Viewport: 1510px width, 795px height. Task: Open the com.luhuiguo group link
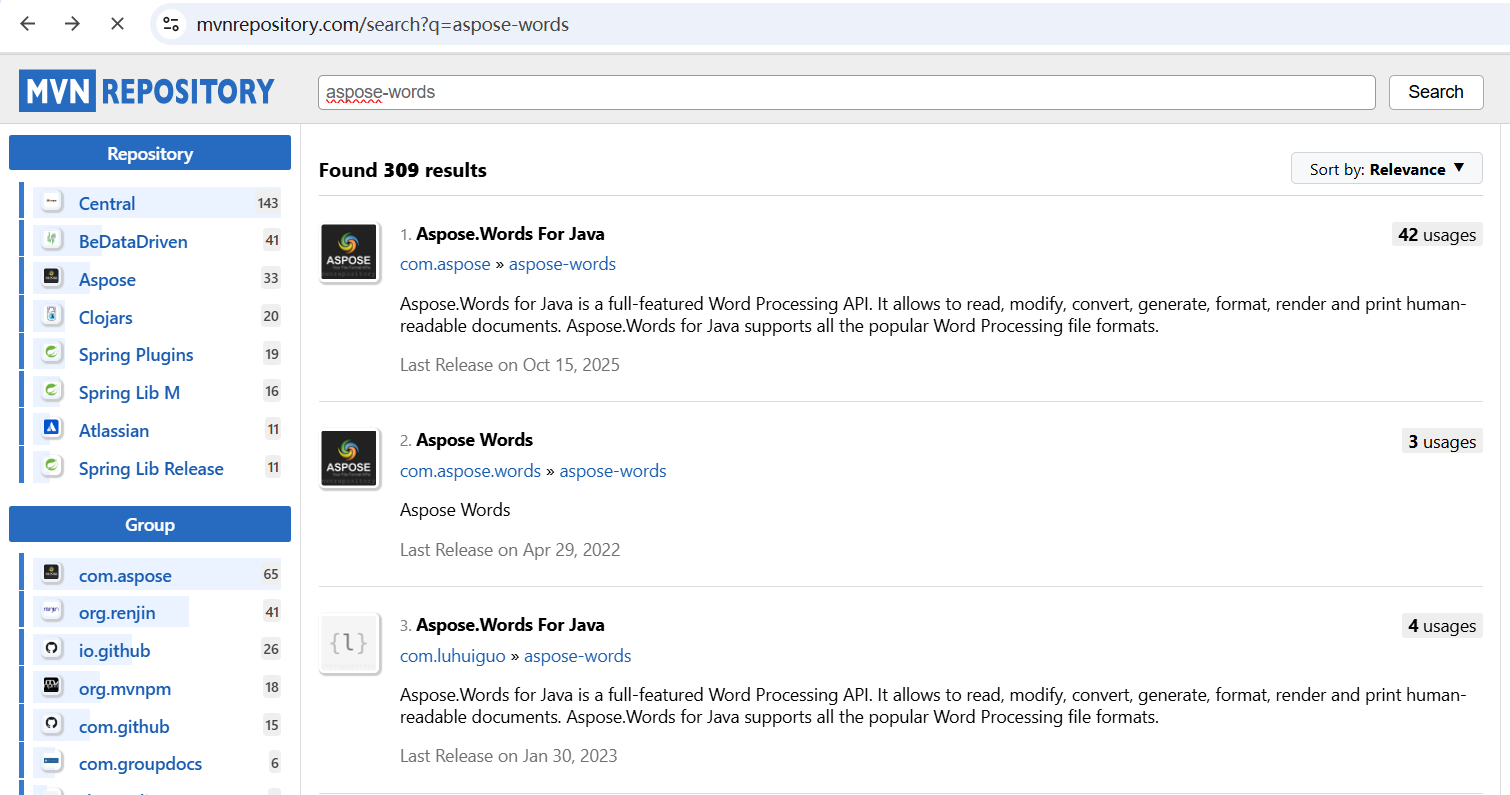point(453,656)
